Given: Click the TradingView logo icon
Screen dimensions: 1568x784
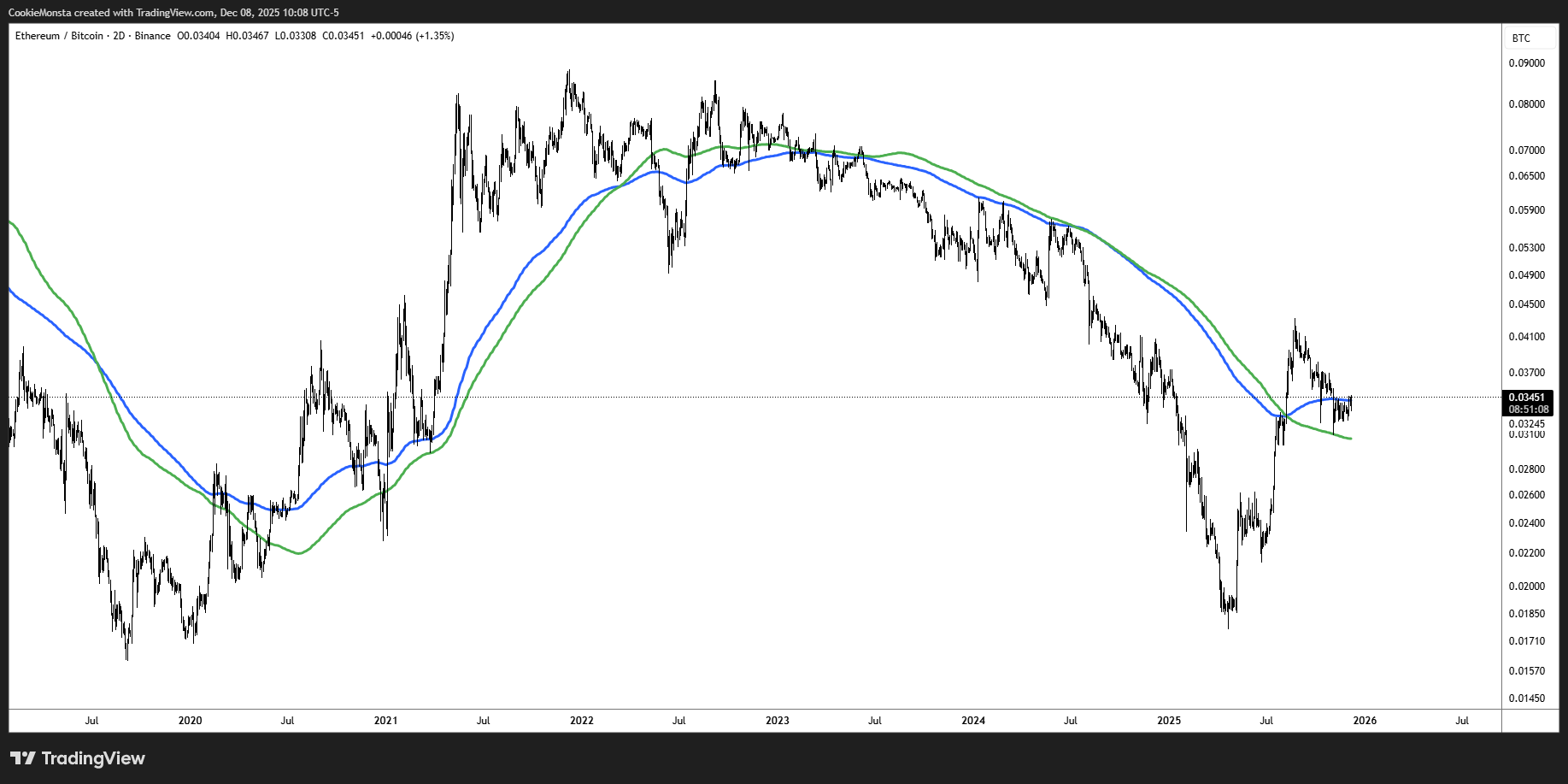Looking at the screenshot, I should click(x=22, y=758).
